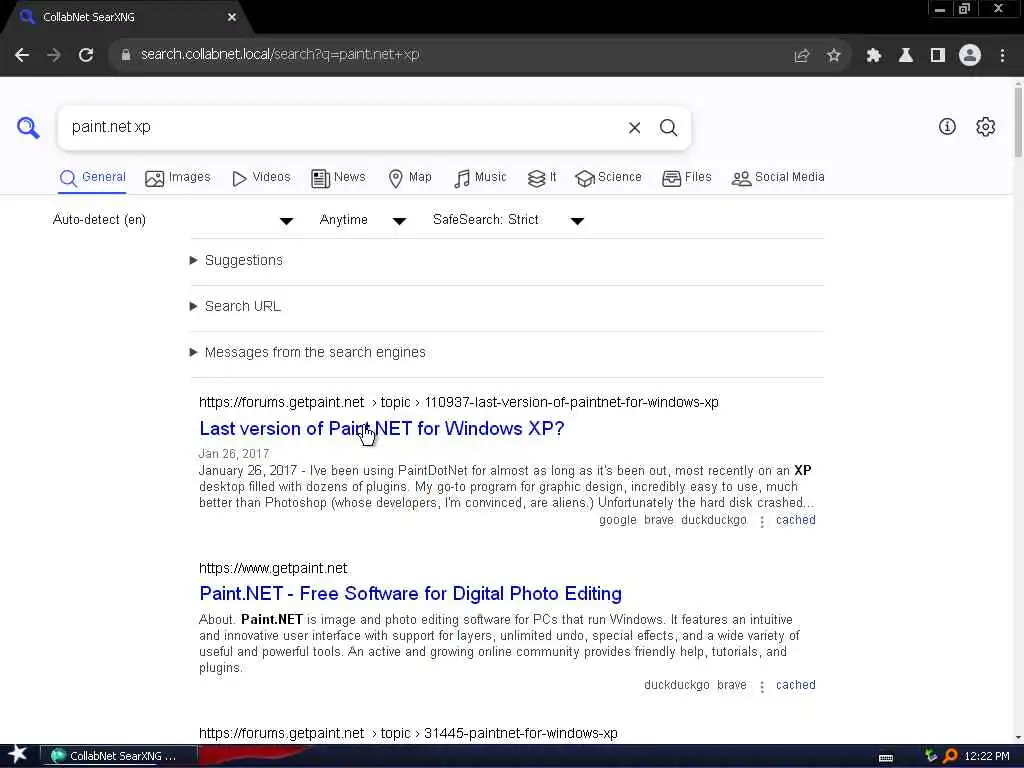Switch to the Music category tab
The height and width of the screenshot is (768, 1024).
pyautogui.click(x=480, y=178)
